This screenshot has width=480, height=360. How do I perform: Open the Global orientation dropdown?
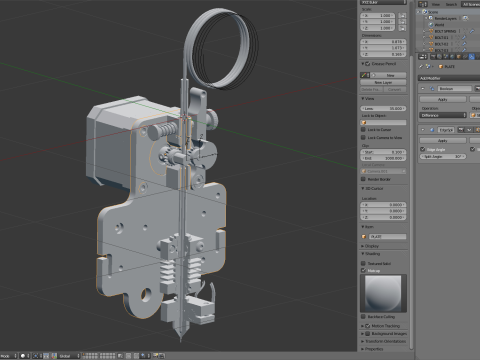point(69,356)
